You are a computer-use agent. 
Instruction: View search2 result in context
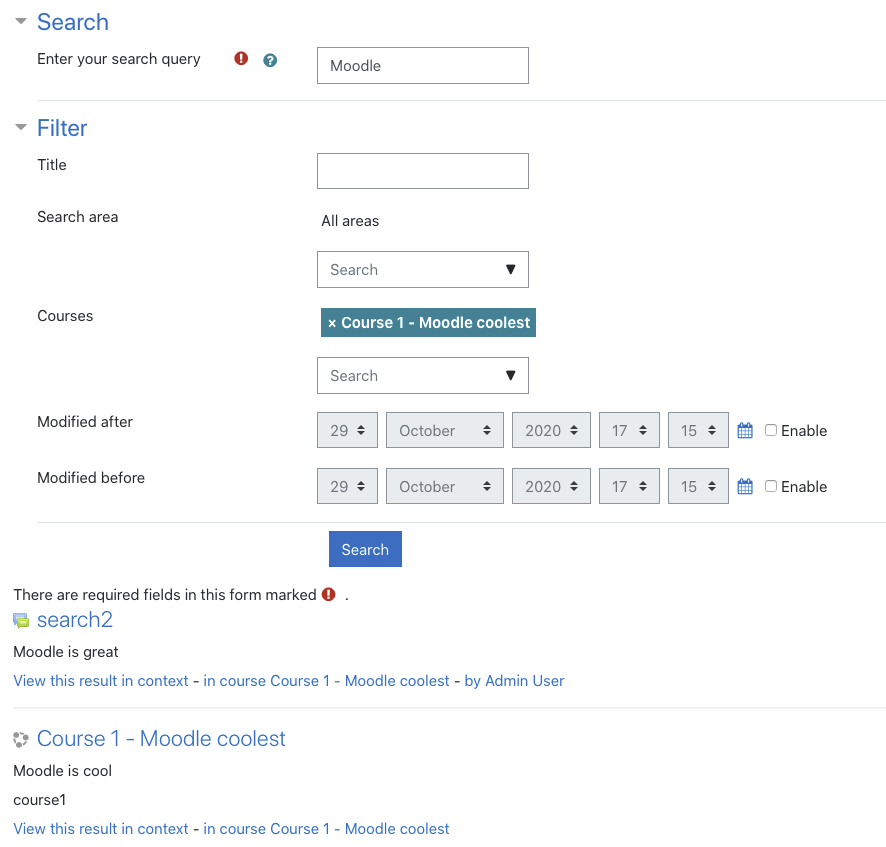pos(101,681)
